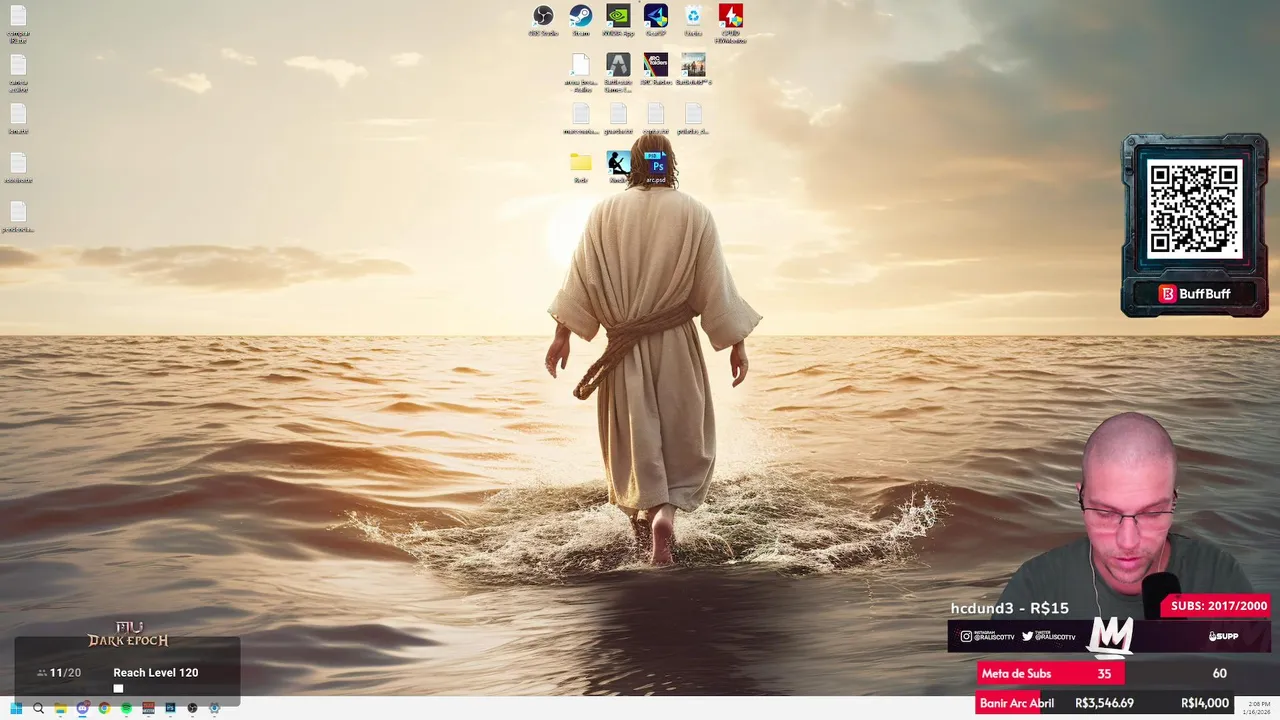This screenshot has width=1280, height=720.
Task: Open the OBS Studio desktop shortcut
Action: click(543, 20)
